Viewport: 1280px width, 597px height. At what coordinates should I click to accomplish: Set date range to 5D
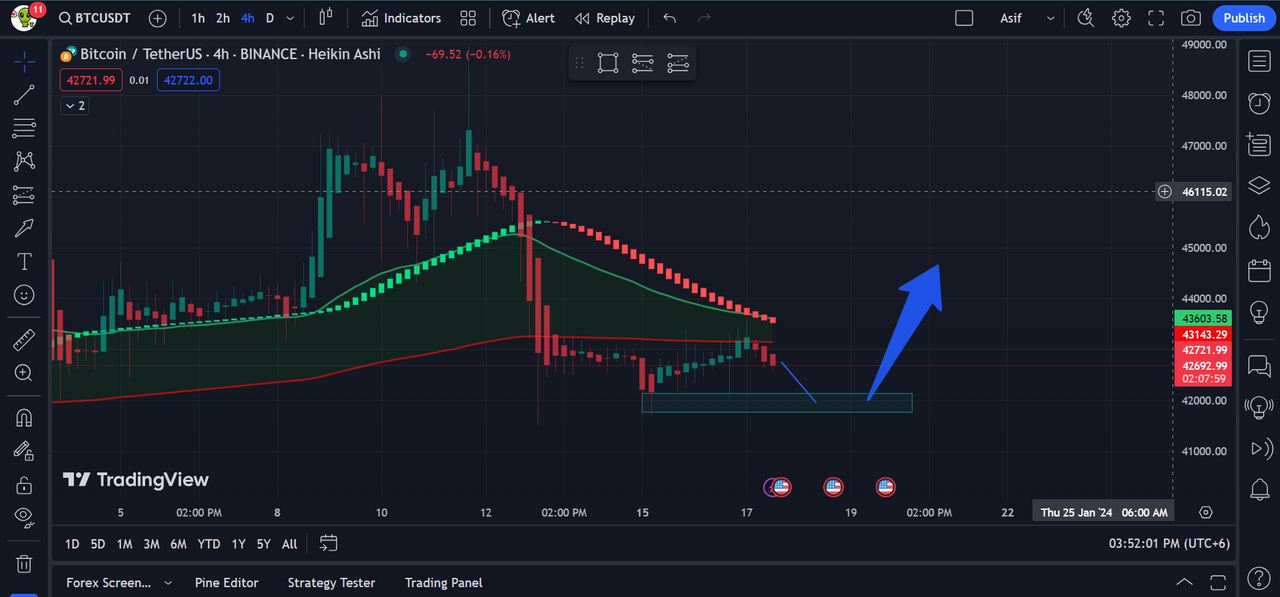(x=98, y=544)
